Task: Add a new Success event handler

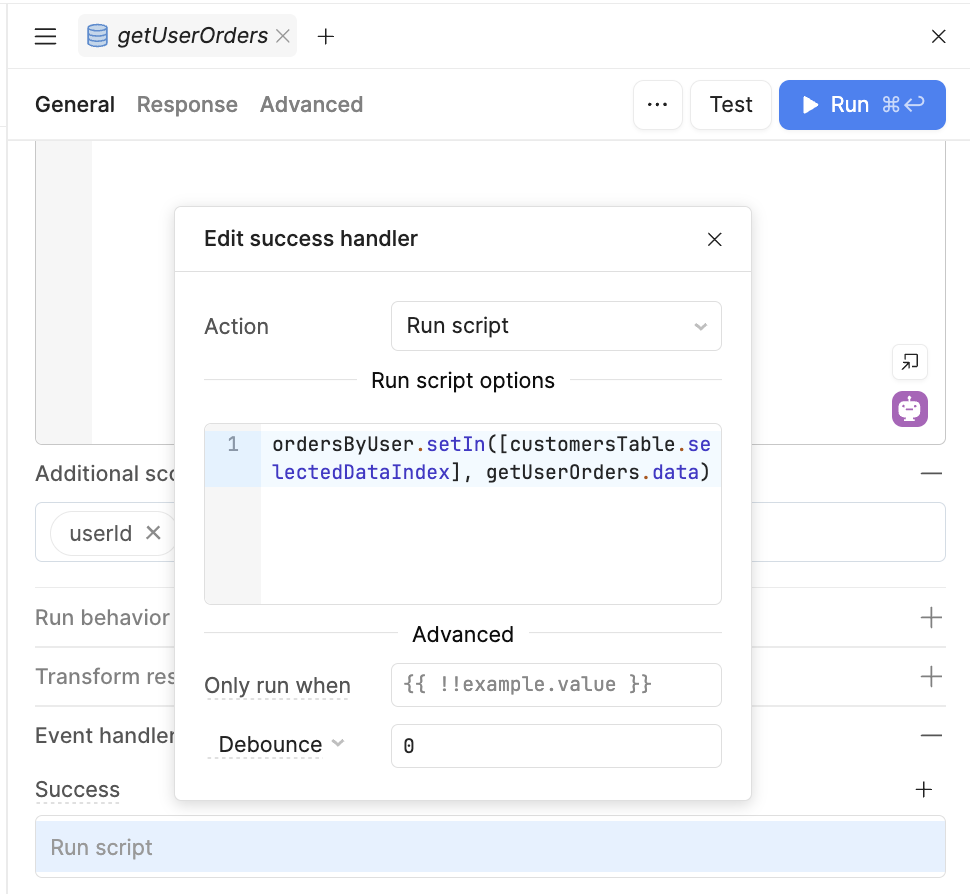Action: click(x=924, y=790)
